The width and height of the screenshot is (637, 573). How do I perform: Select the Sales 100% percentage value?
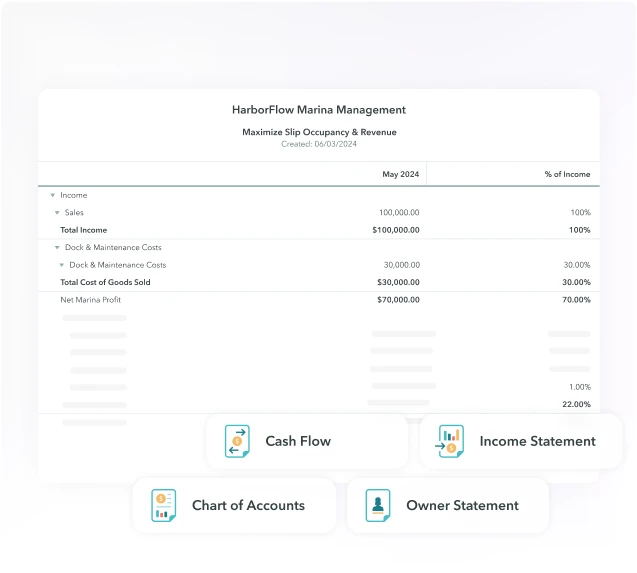(581, 213)
